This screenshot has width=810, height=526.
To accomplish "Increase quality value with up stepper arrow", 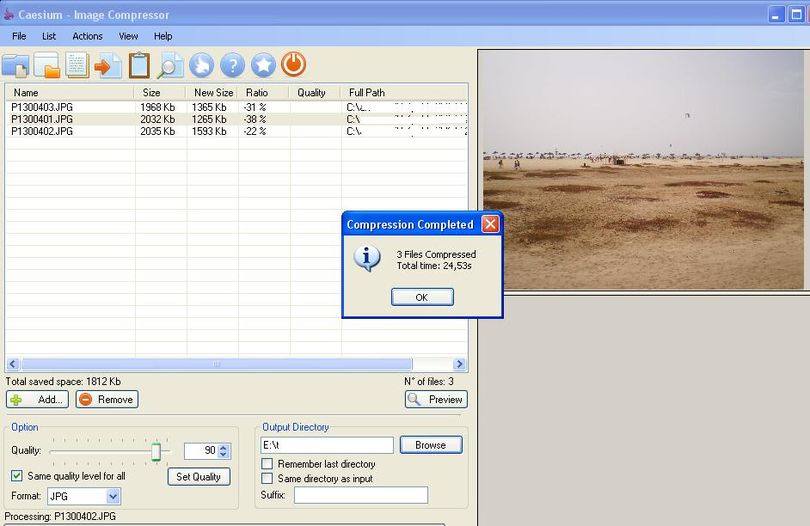I will 223,447.
